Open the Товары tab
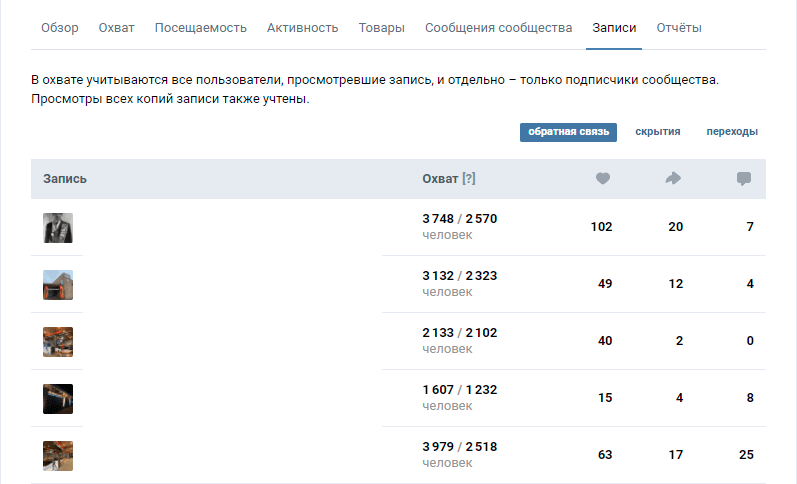The image size is (797, 484). (382, 28)
